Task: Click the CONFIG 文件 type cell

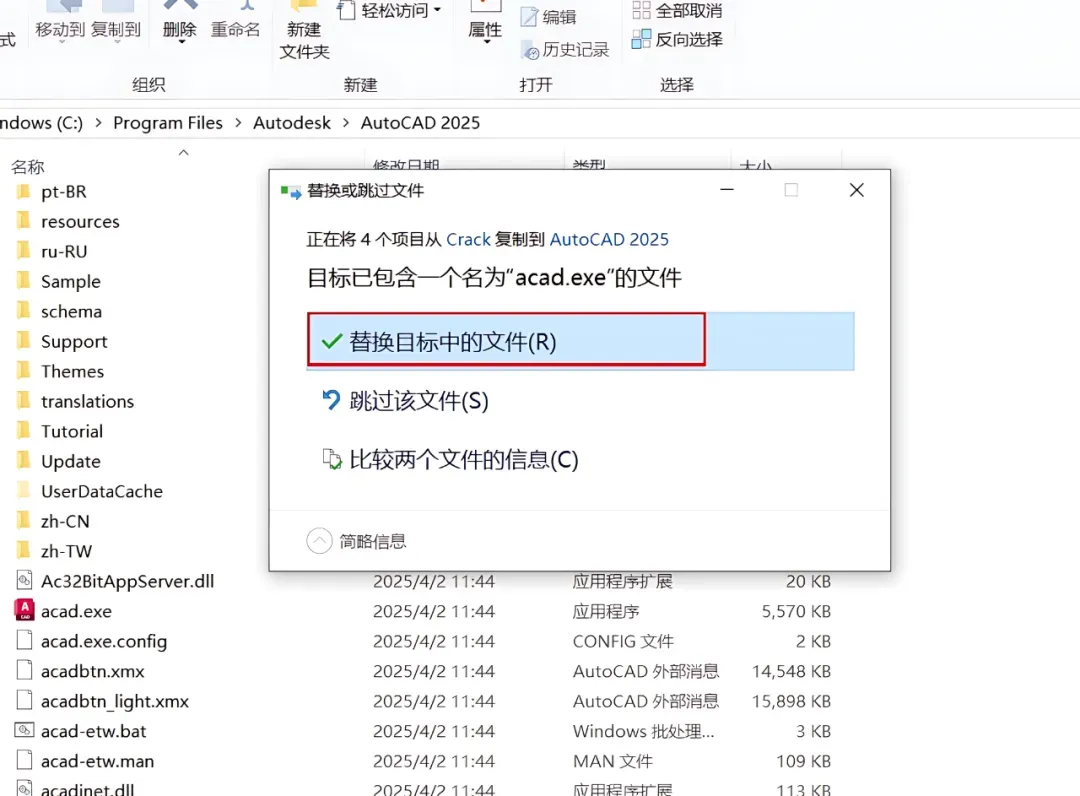Action: [623, 641]
